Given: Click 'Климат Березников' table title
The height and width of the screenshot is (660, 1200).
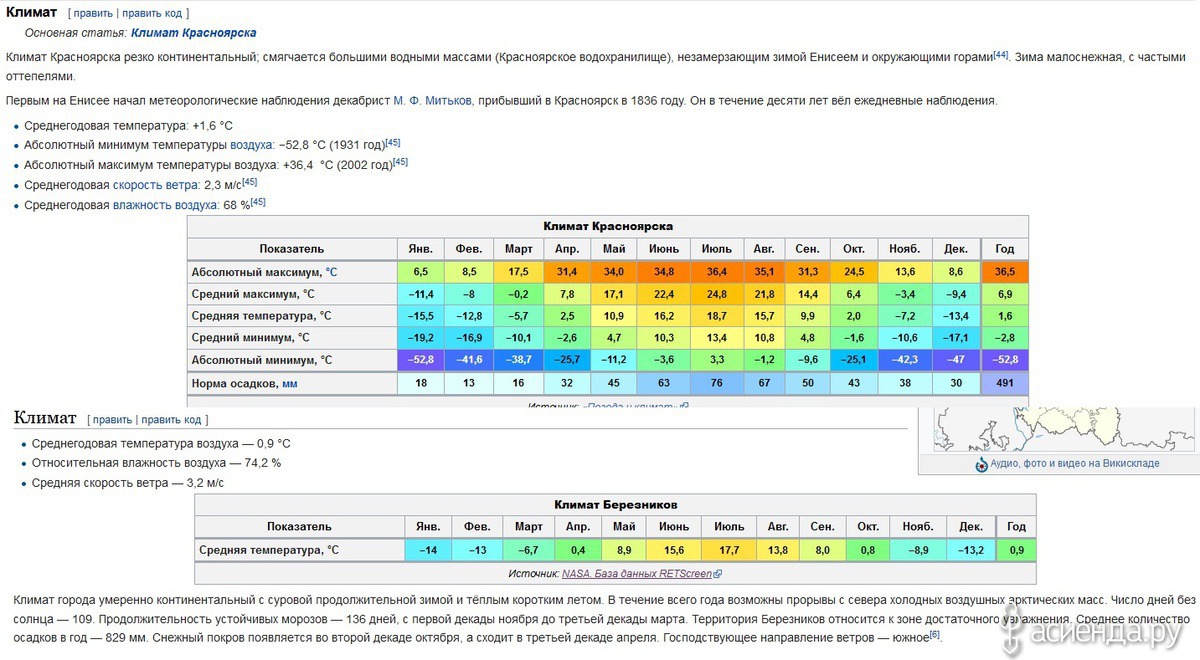Looking at the screenshot, I should 615,504.
